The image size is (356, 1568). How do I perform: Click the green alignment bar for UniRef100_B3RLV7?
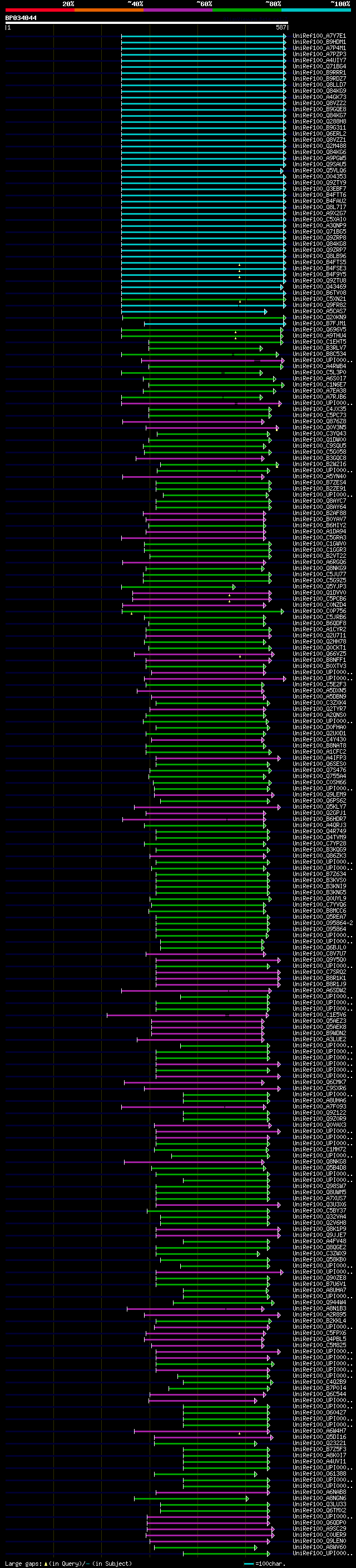pyautogui.click(x=206, y=348)
